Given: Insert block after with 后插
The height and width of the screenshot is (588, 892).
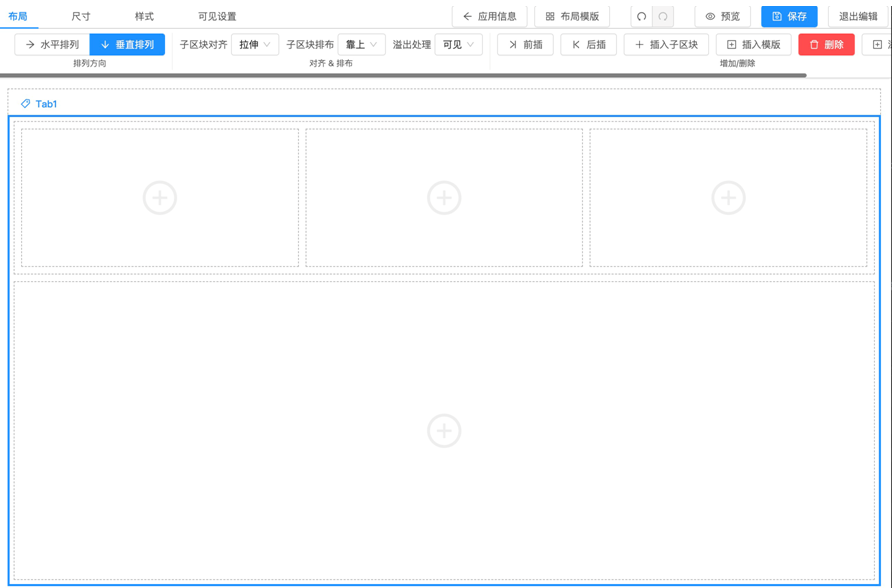Looking at the screenshot, I should [x=588, y=44].
